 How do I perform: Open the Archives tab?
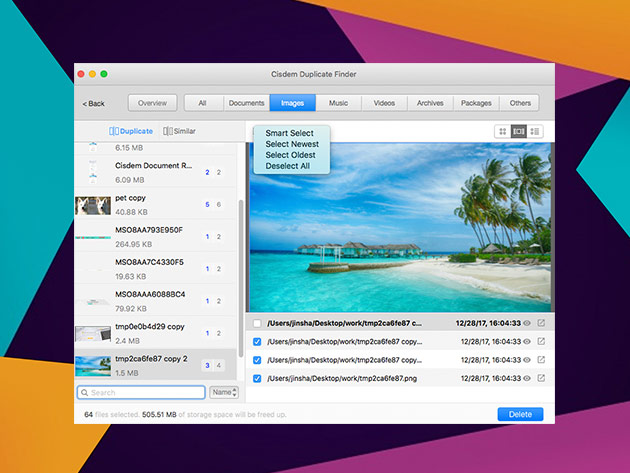430,103
